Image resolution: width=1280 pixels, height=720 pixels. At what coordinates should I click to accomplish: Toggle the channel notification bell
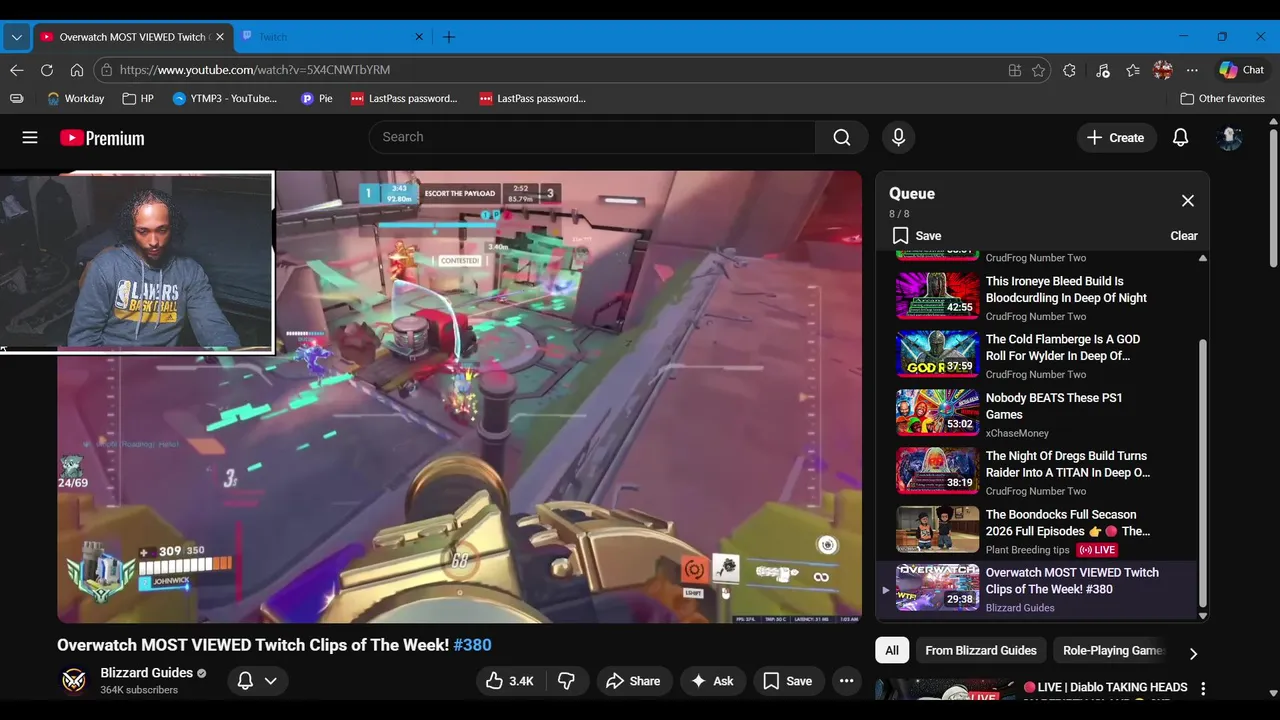pyautogui.click(x=245, y=681)
